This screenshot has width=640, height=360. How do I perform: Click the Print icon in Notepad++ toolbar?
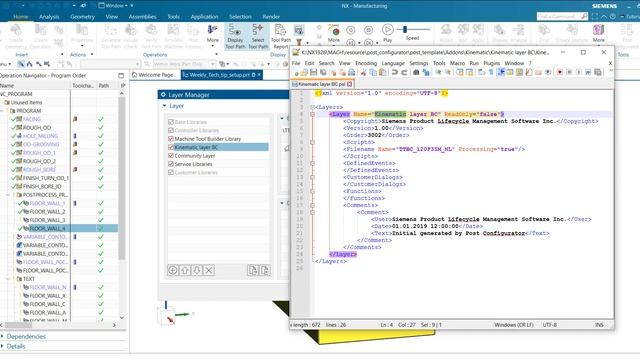click(x=351, y=73)
